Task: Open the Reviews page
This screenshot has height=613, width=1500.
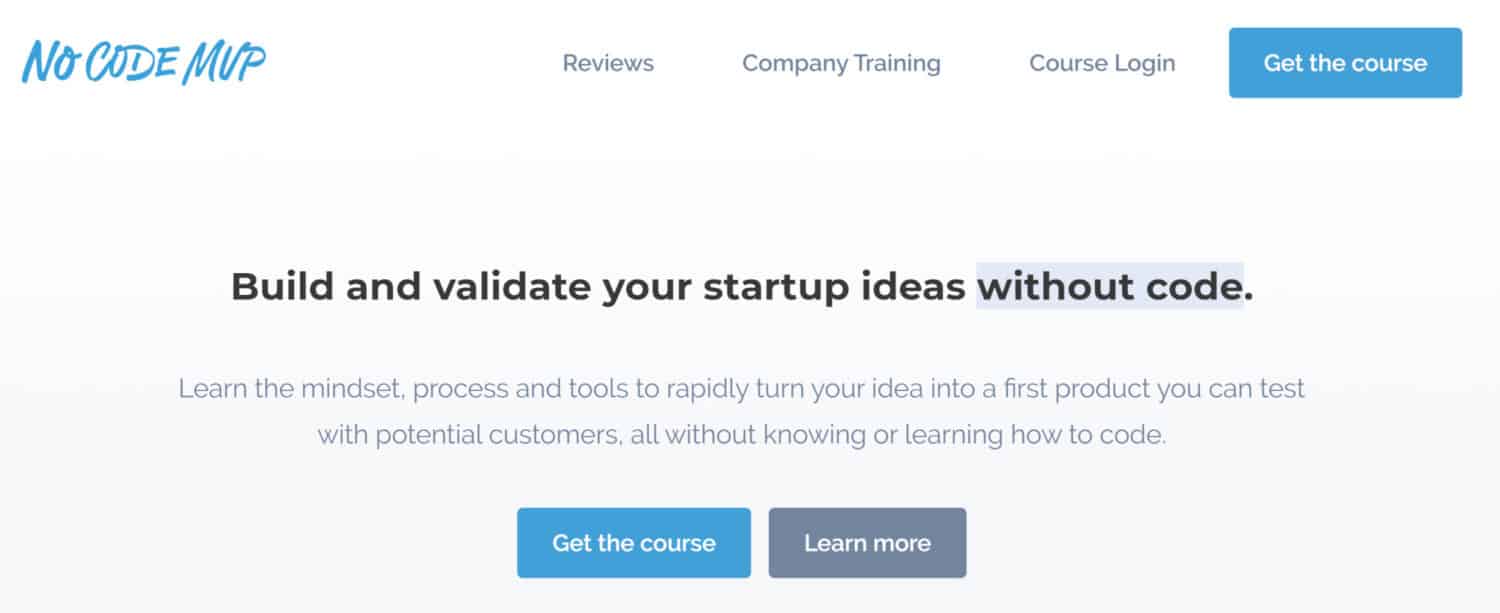Action: click(x=608, y=63)
